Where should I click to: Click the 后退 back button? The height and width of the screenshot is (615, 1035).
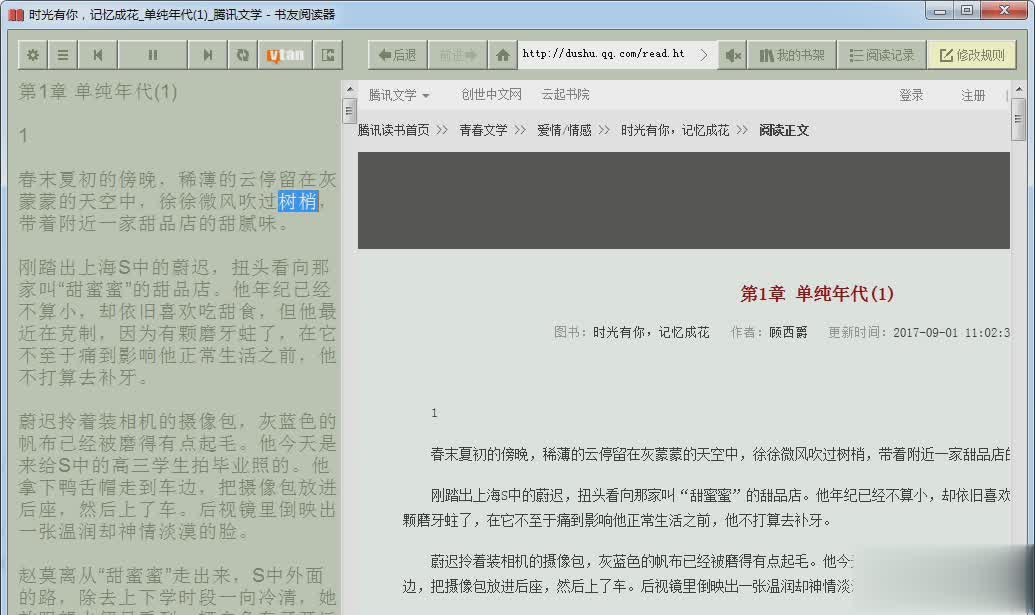point(397,55)
